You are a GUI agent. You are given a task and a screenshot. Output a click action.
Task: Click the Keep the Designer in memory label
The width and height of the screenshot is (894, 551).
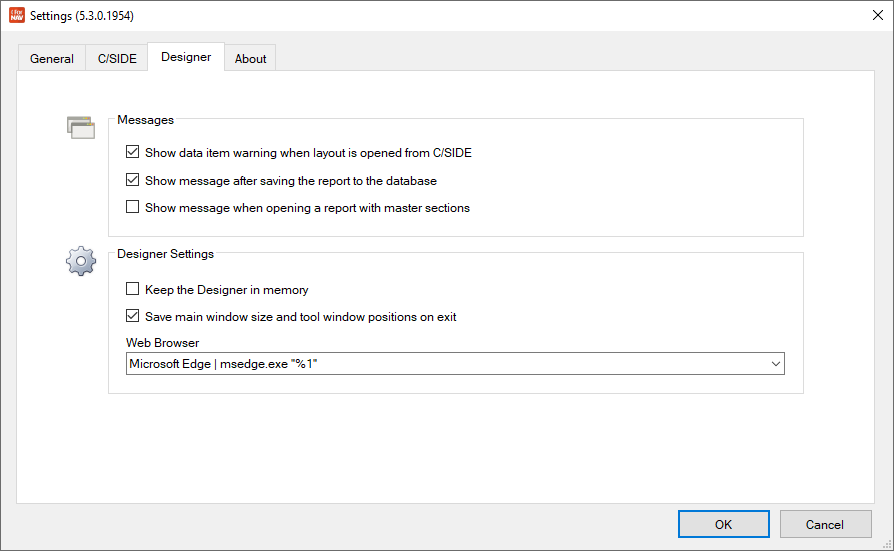point(226,290)
